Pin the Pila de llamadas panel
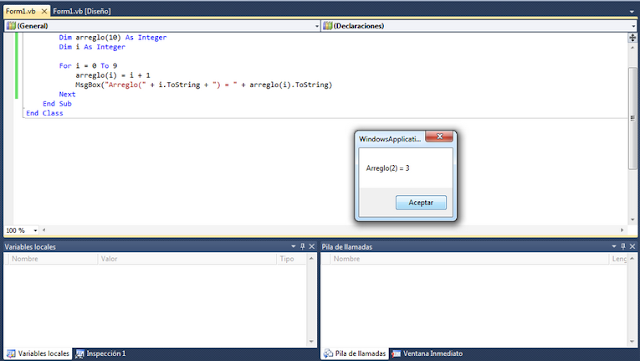The image size is (640, 361). pos(623,246)
